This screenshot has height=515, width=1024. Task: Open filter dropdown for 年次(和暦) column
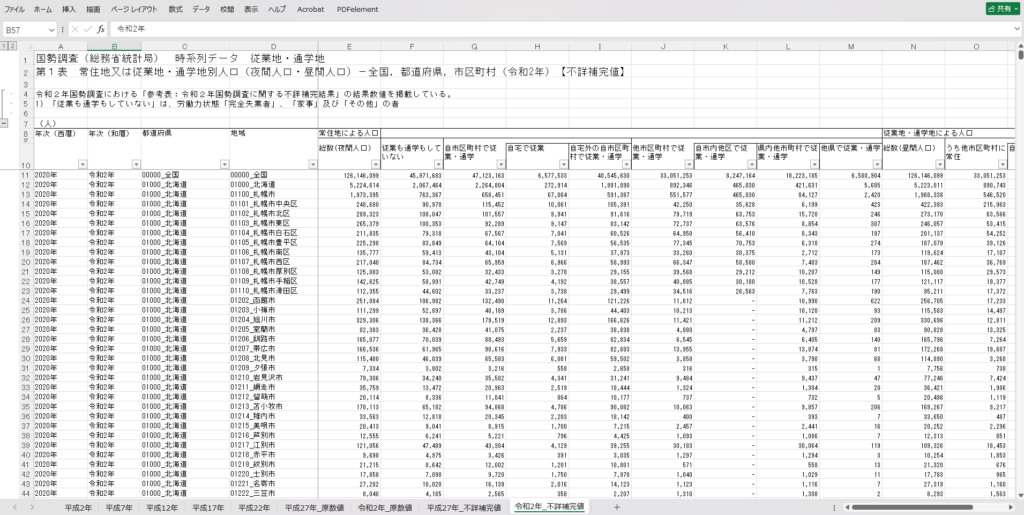click(136, 164)
